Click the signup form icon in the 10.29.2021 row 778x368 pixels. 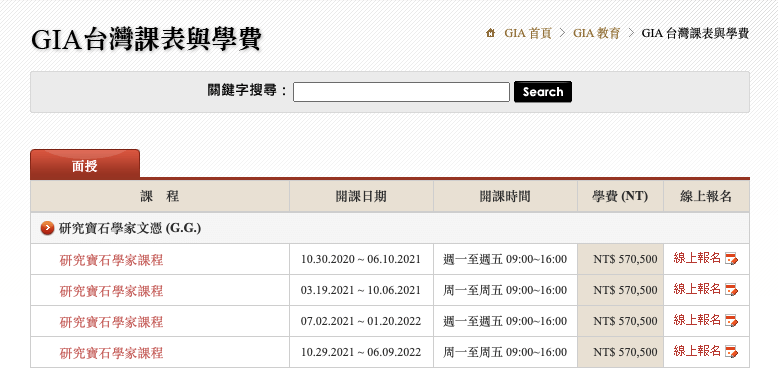[x=731, y=352]
